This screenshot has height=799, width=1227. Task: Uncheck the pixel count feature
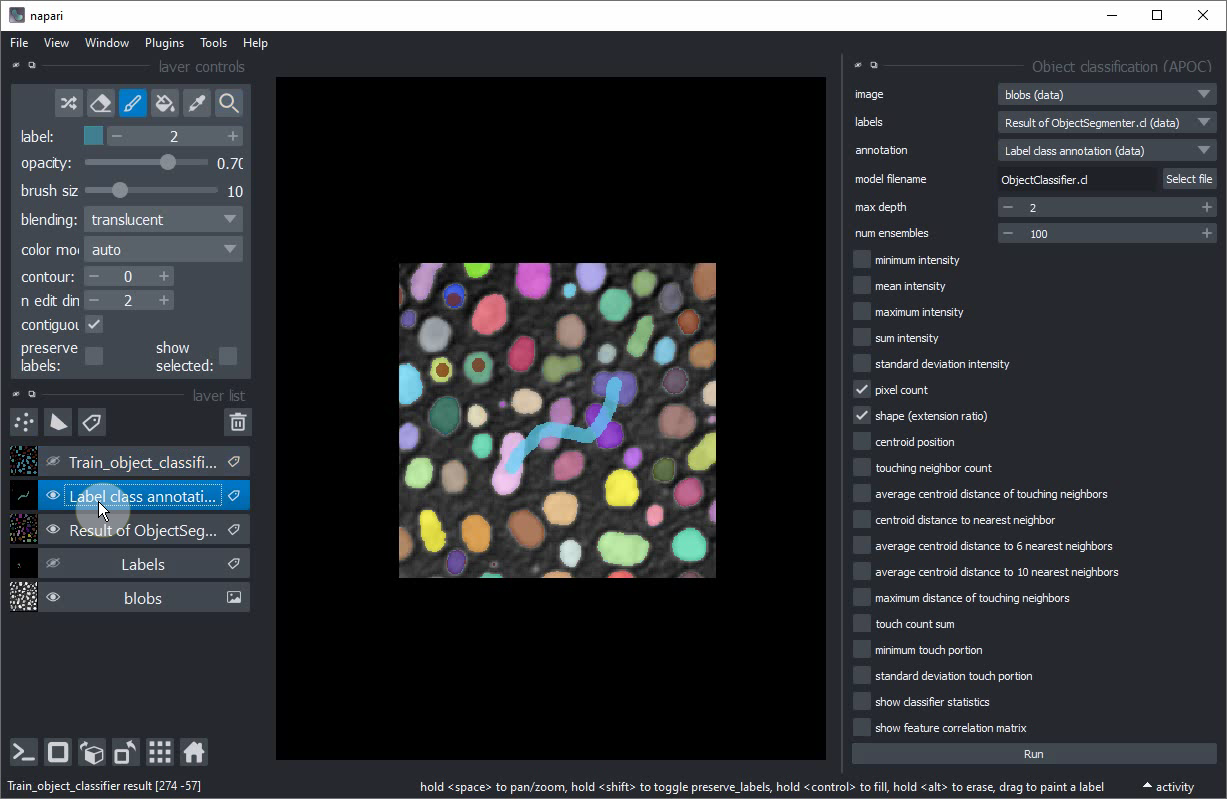[x=862, y=390]
